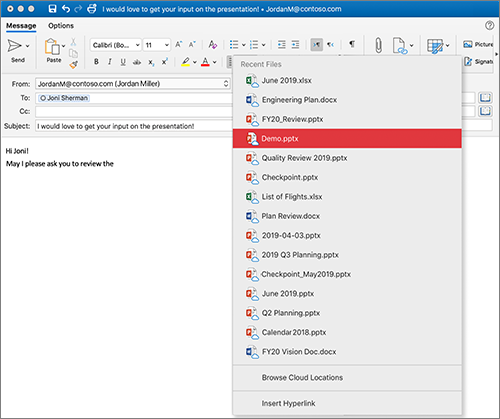
Task: Select FY20_Review.pptx from Recent Files
Action: coord(347,119)
